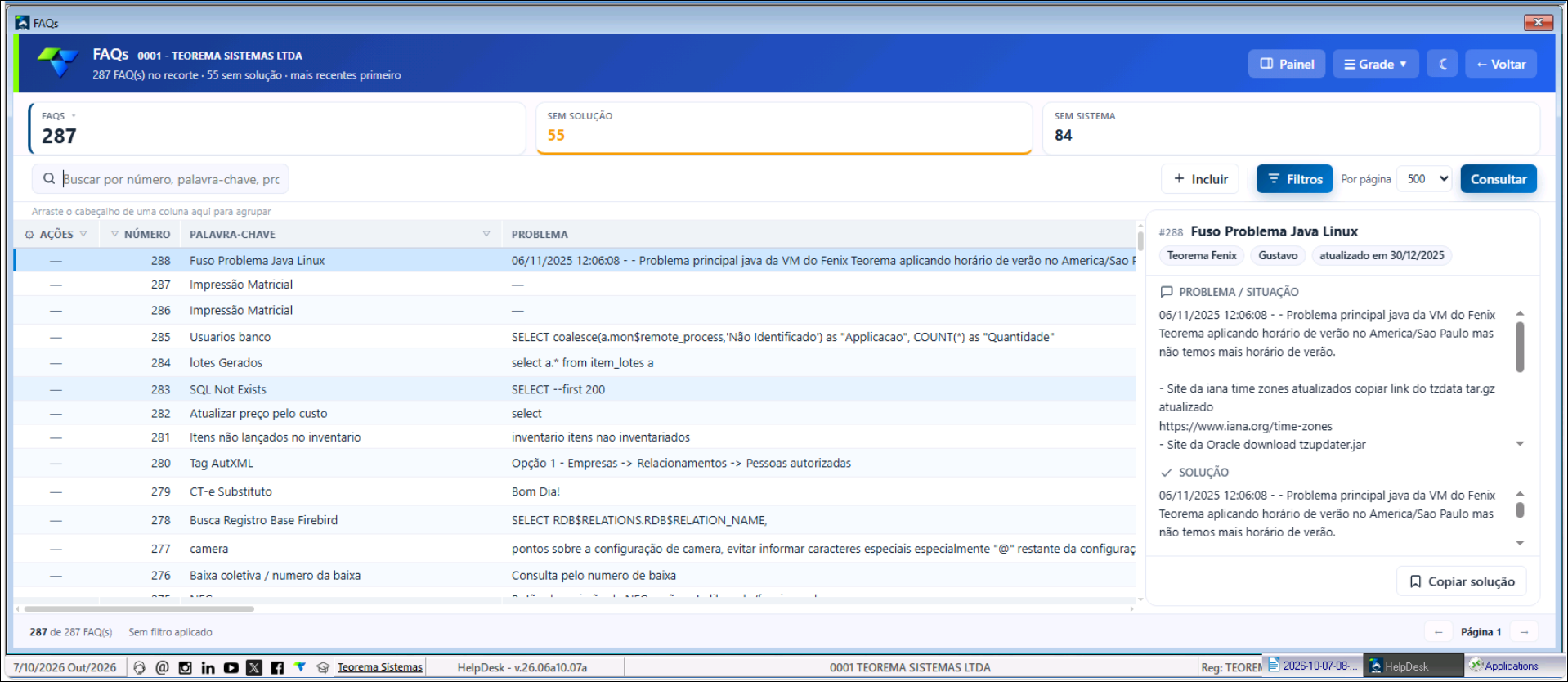This screenshot has height=682, width=1568.
Task: Click the Voltar button
Action: pos(1501,64)
